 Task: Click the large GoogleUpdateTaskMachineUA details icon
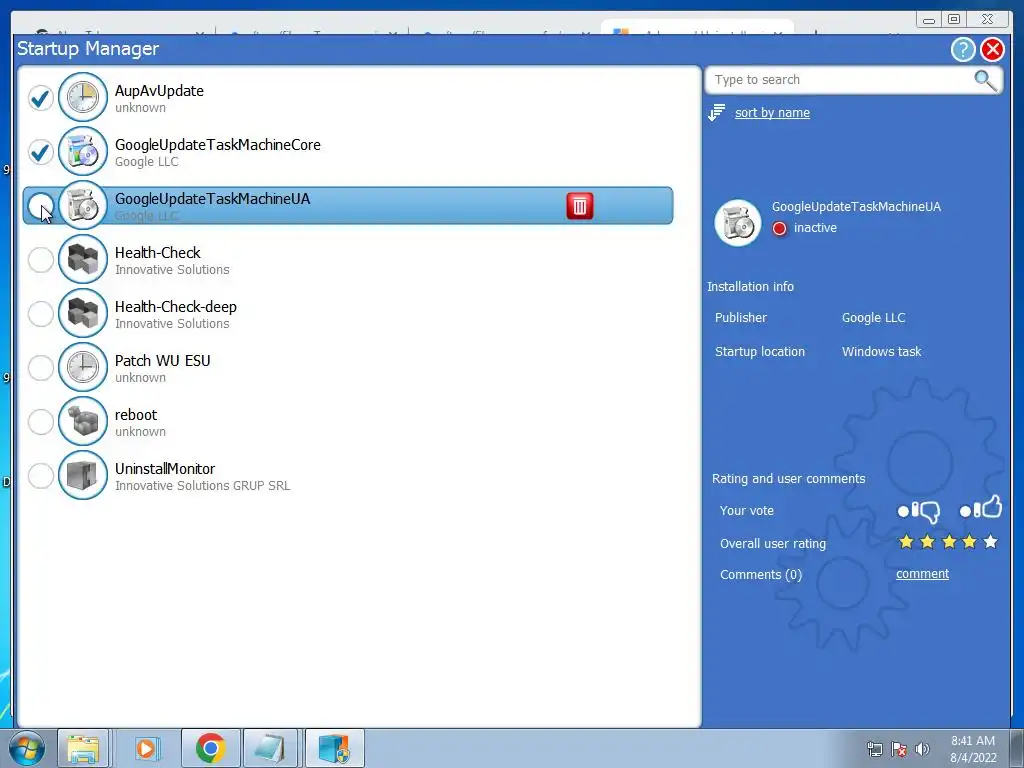pos(738,223)
